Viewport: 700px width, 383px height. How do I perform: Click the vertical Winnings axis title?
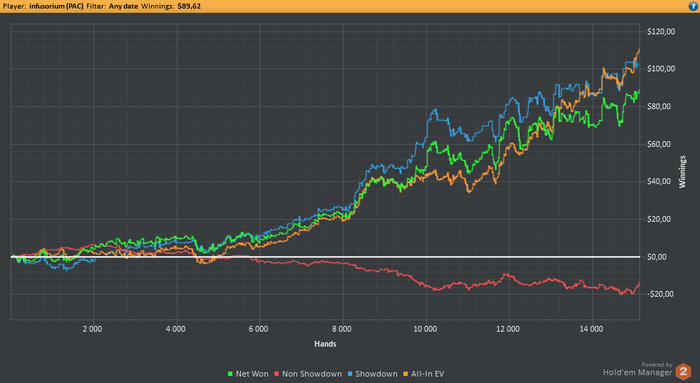pos(682,172)
